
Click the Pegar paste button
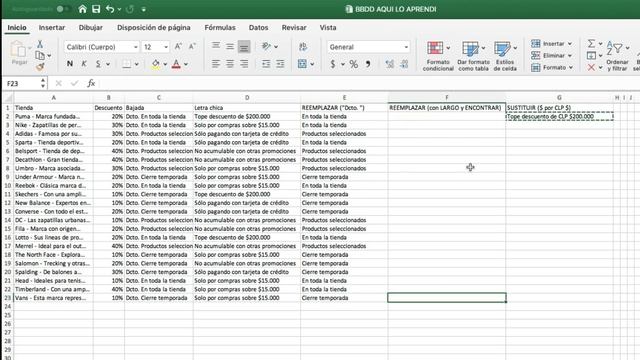coord(19,53)
